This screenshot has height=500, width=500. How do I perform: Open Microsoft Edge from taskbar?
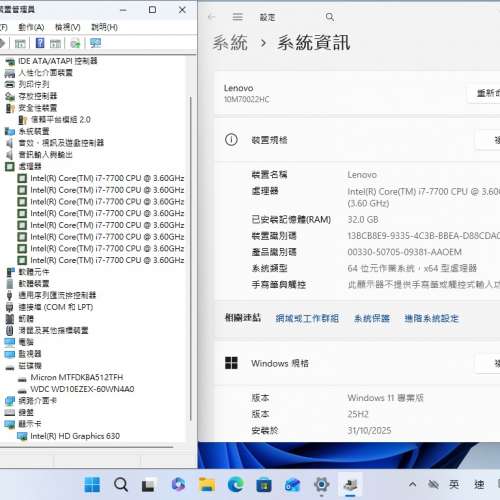click(x=235, y=484)
